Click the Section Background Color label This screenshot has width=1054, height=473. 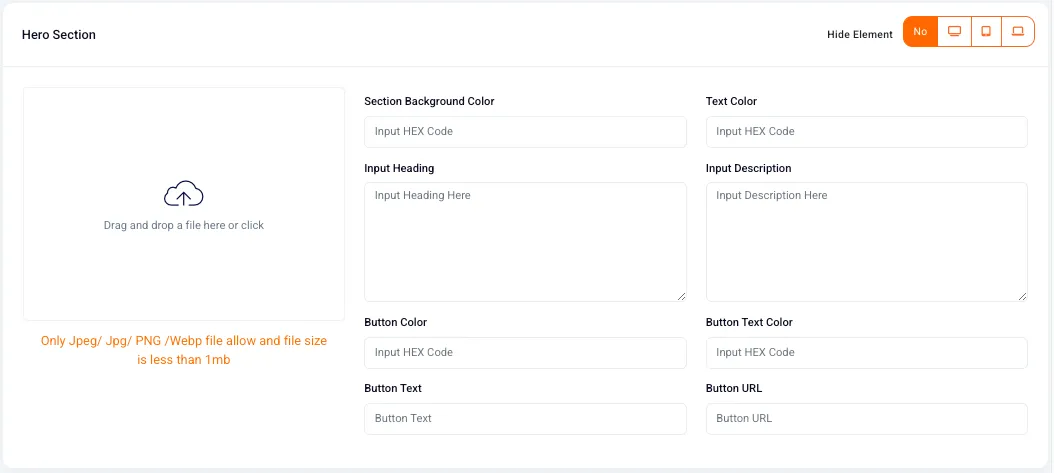click(x=429, y=101)
